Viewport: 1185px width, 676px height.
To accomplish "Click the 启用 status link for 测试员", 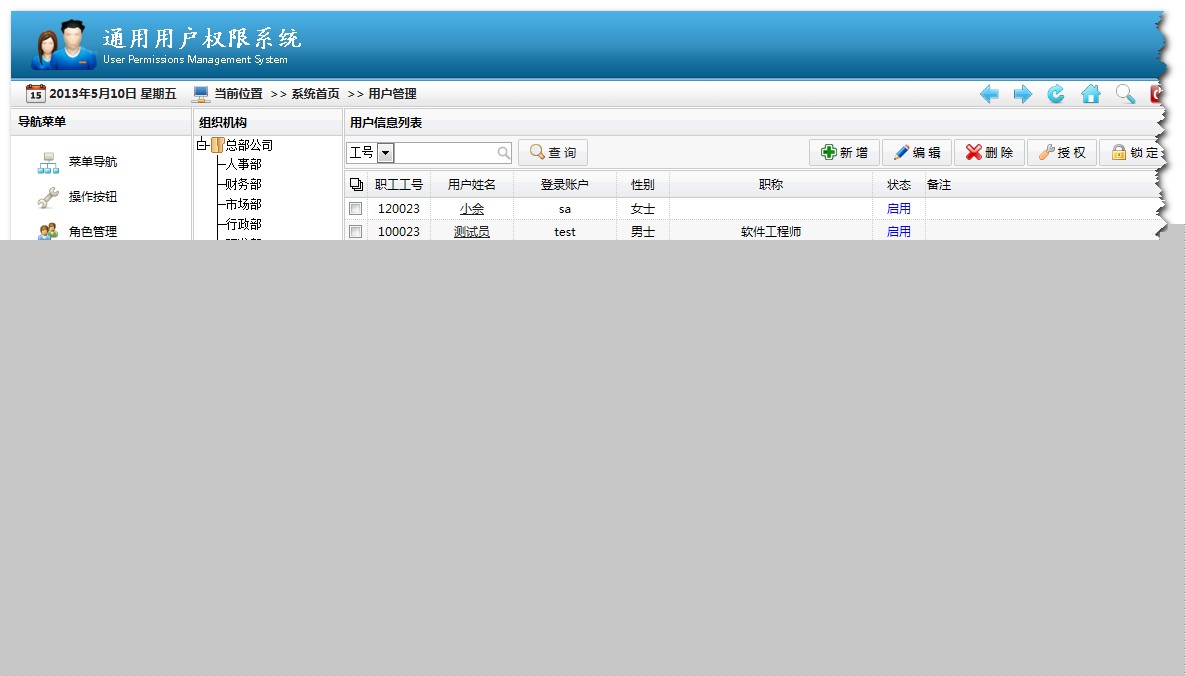I will (x=898, y=231).
